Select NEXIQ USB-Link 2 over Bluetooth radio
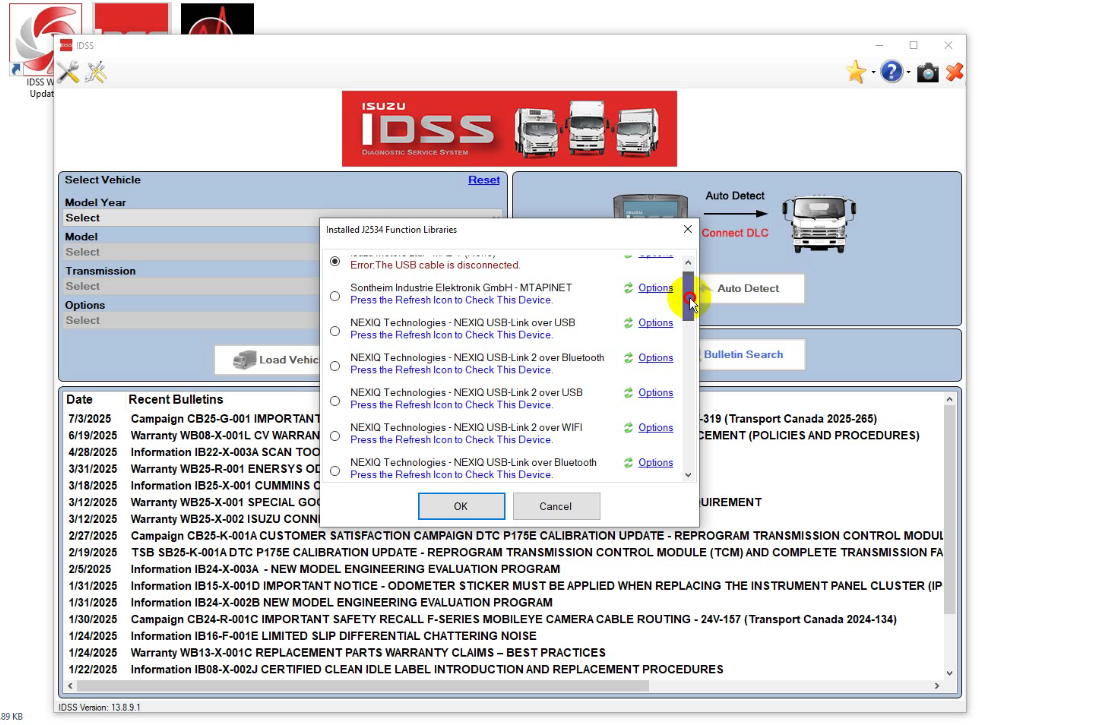 coord(335,366)
